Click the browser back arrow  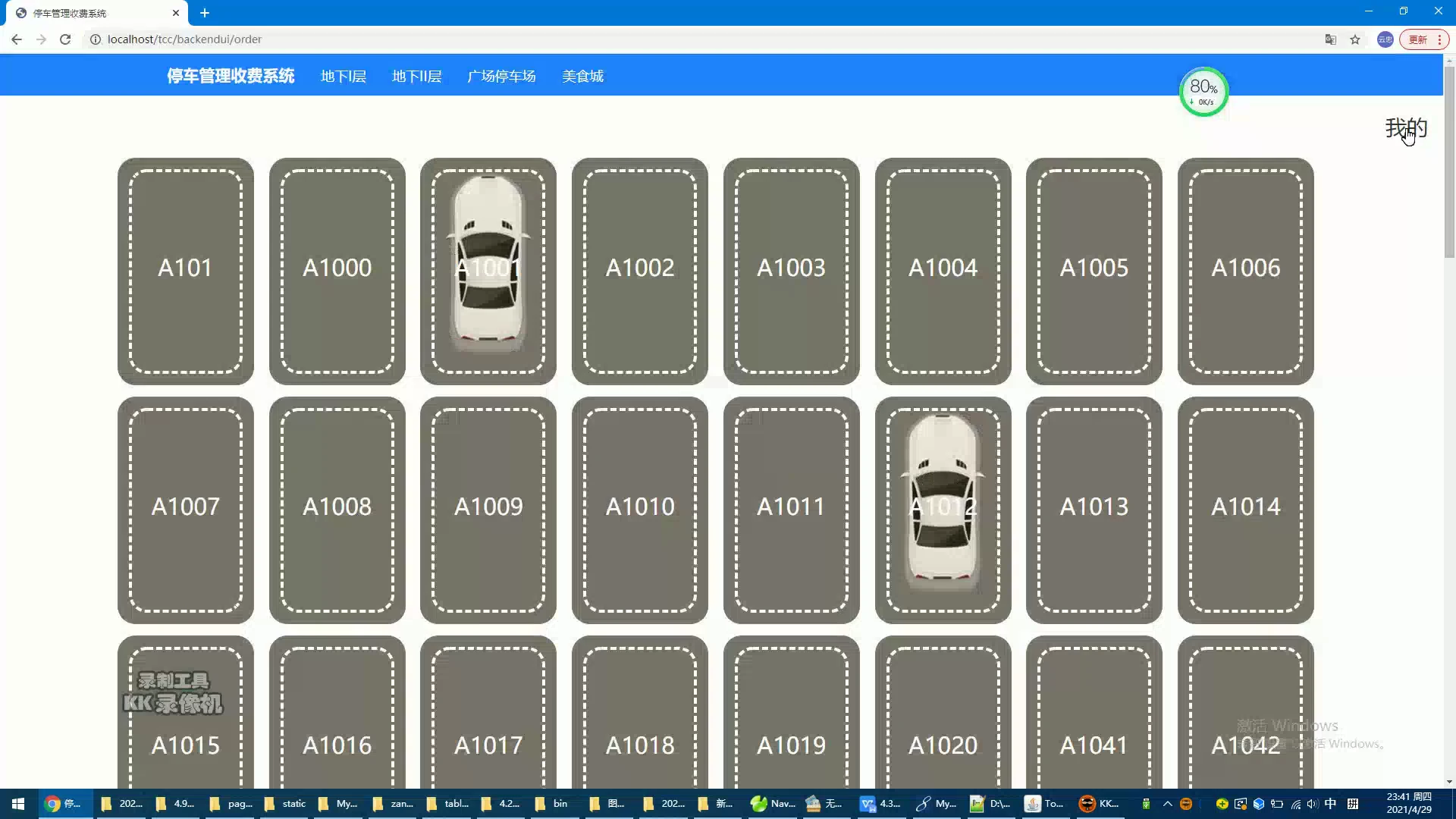tap(17, 39)
